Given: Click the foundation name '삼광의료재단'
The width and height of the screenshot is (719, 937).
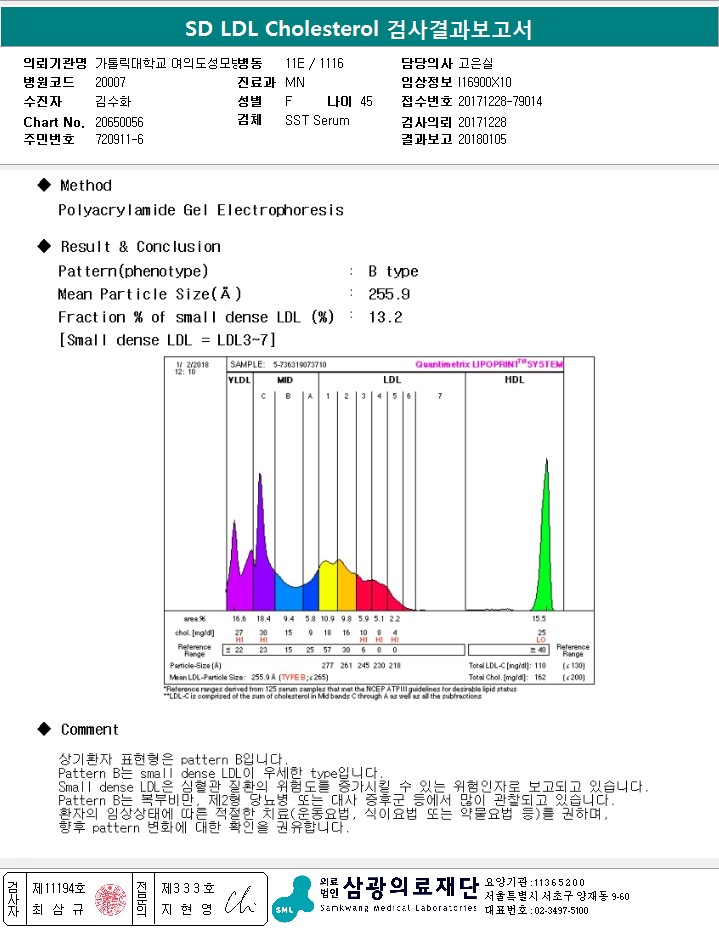Looking at the screenshot, I should pyautogui.click(x=411, y=887).
